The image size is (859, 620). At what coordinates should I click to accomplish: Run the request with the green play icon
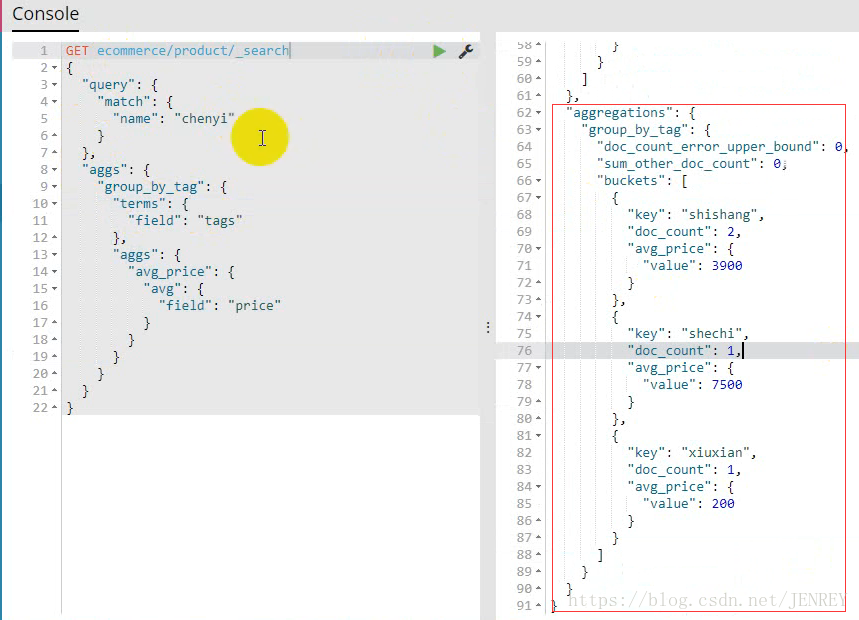pos(440,51)
